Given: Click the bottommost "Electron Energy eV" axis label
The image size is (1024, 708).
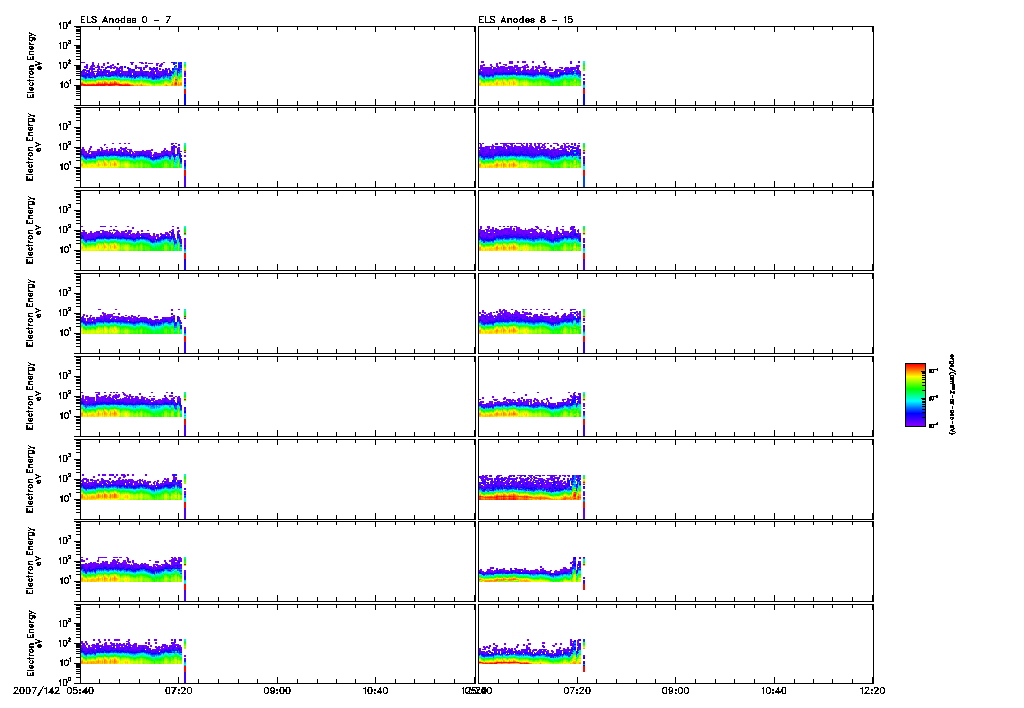Looking at the screenshot, I should 34,644.
